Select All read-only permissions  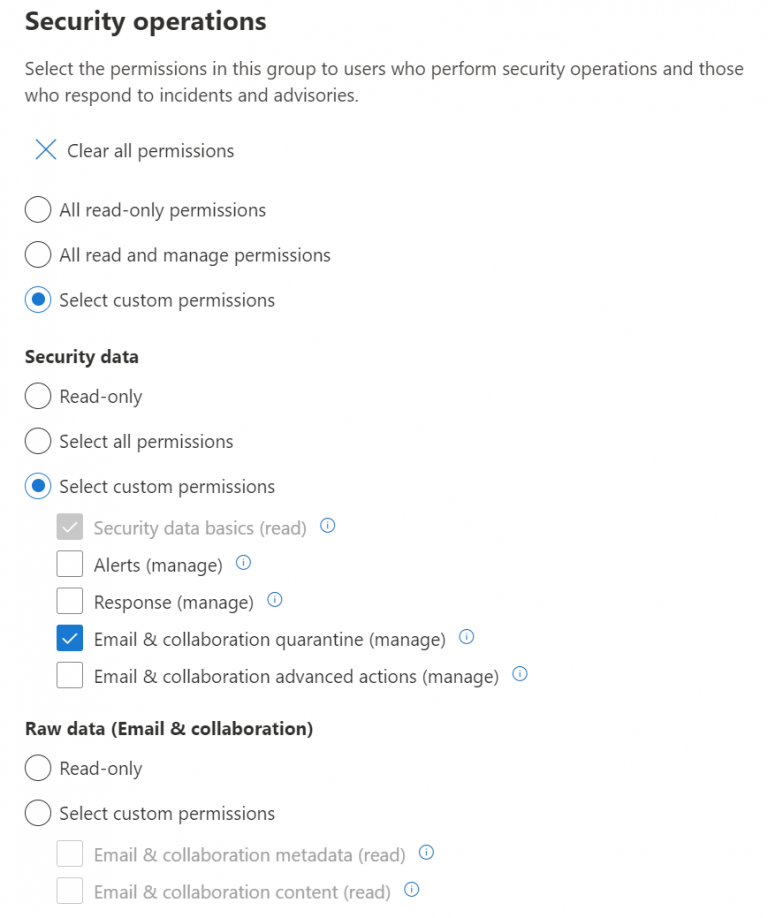[x=37, y=209]
